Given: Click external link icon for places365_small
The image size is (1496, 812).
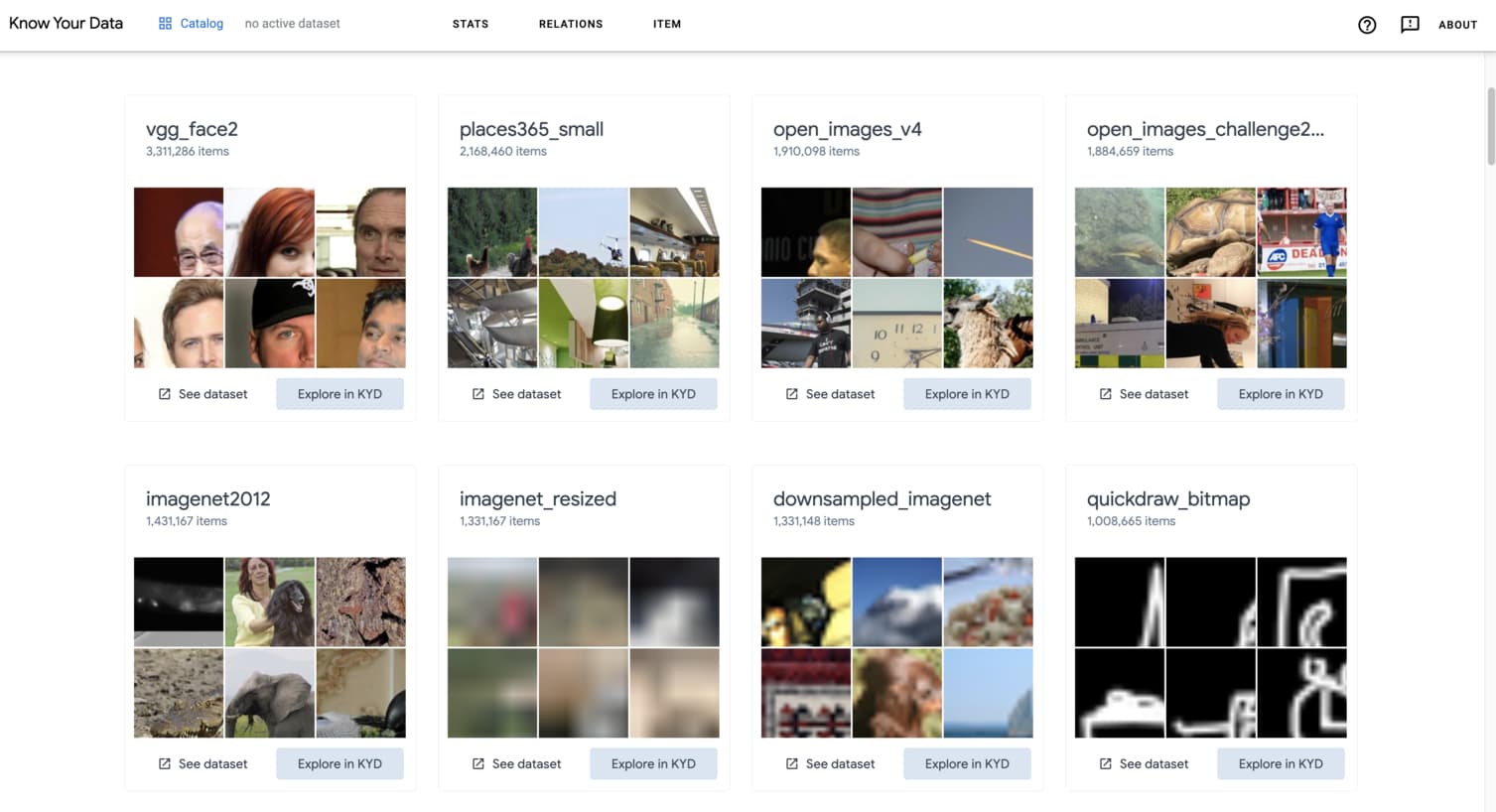Looking at the screenshot, I should pos(478,394).
